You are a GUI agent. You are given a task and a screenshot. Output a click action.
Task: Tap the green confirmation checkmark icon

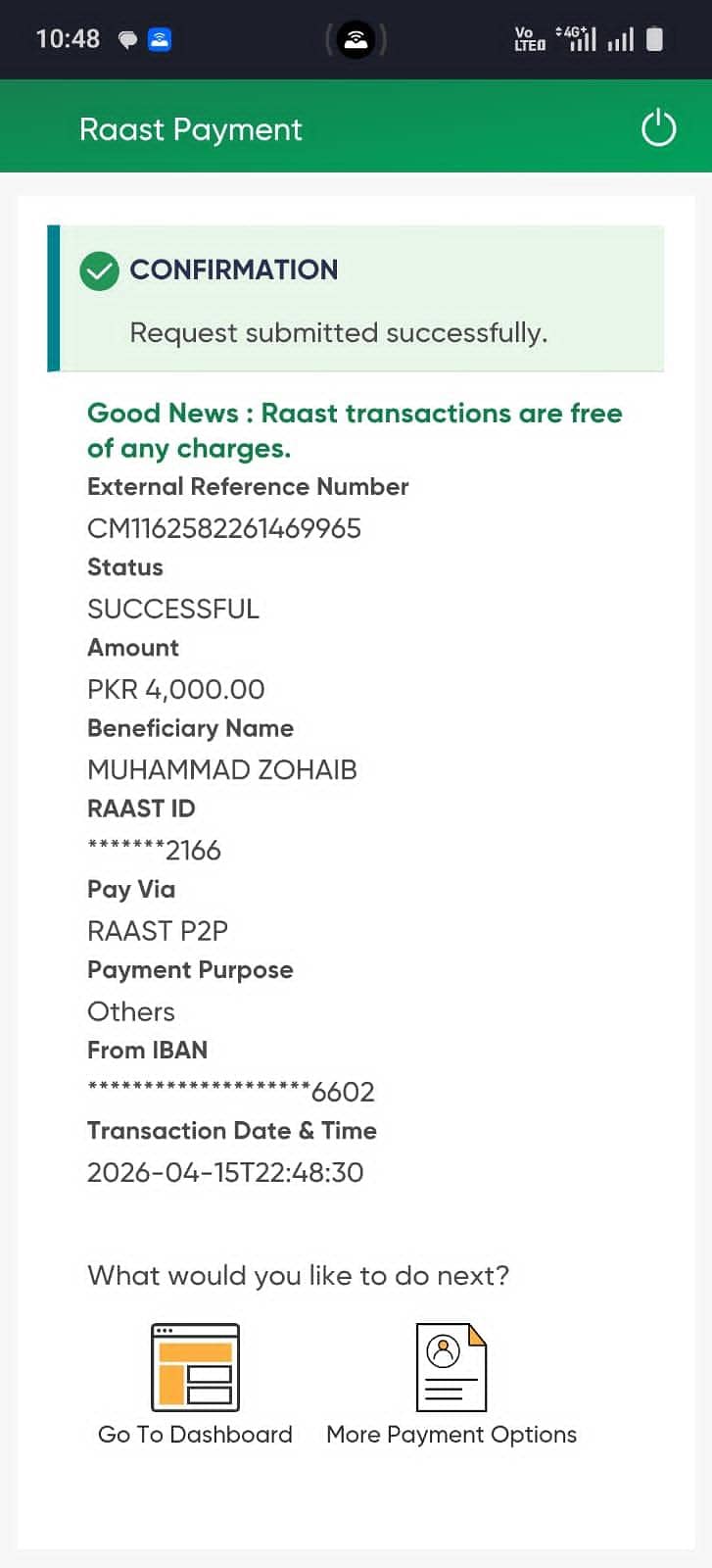(99, 270)
